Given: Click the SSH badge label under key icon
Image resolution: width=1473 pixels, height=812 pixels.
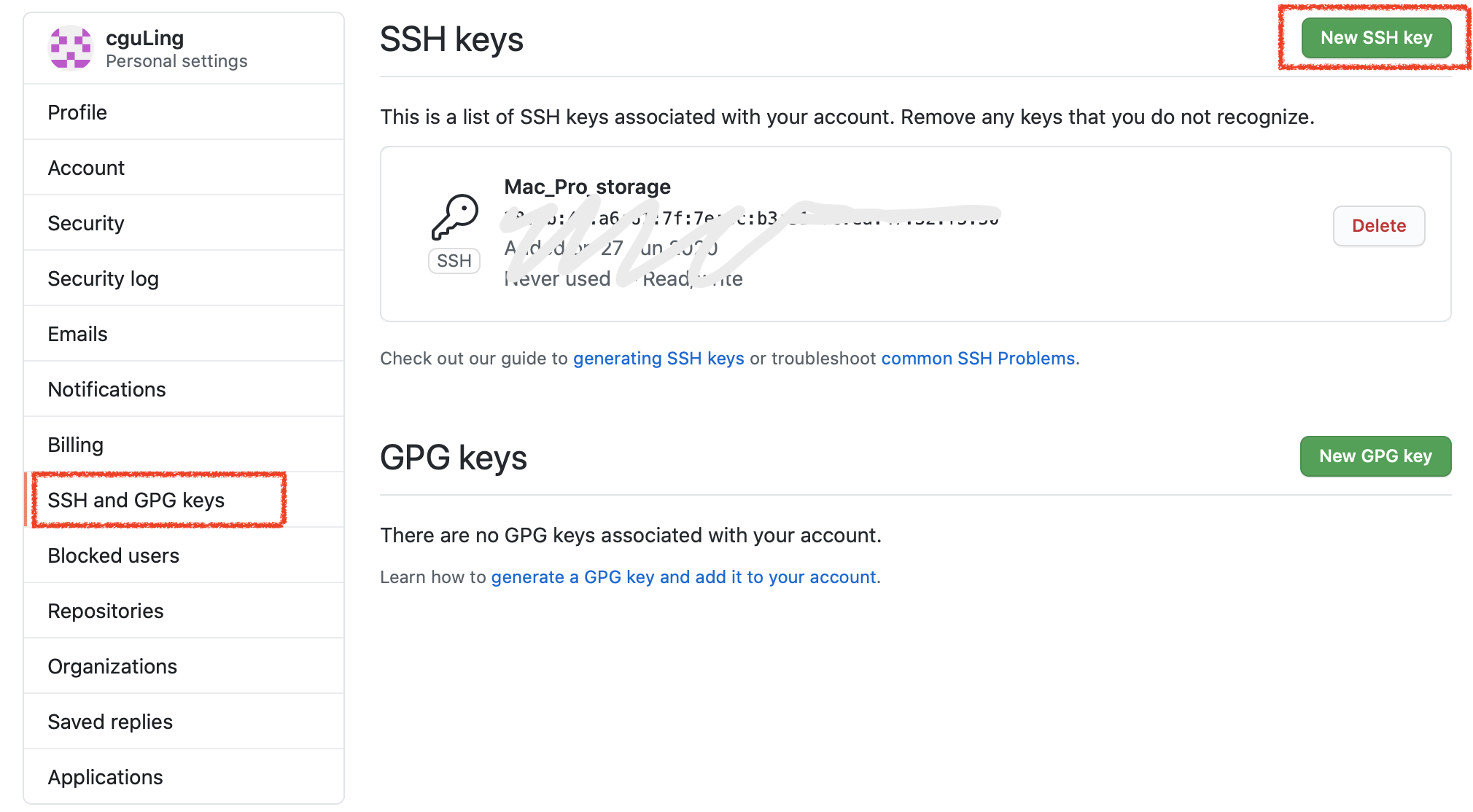Looking at the screenshot, I should click(454, 261).
